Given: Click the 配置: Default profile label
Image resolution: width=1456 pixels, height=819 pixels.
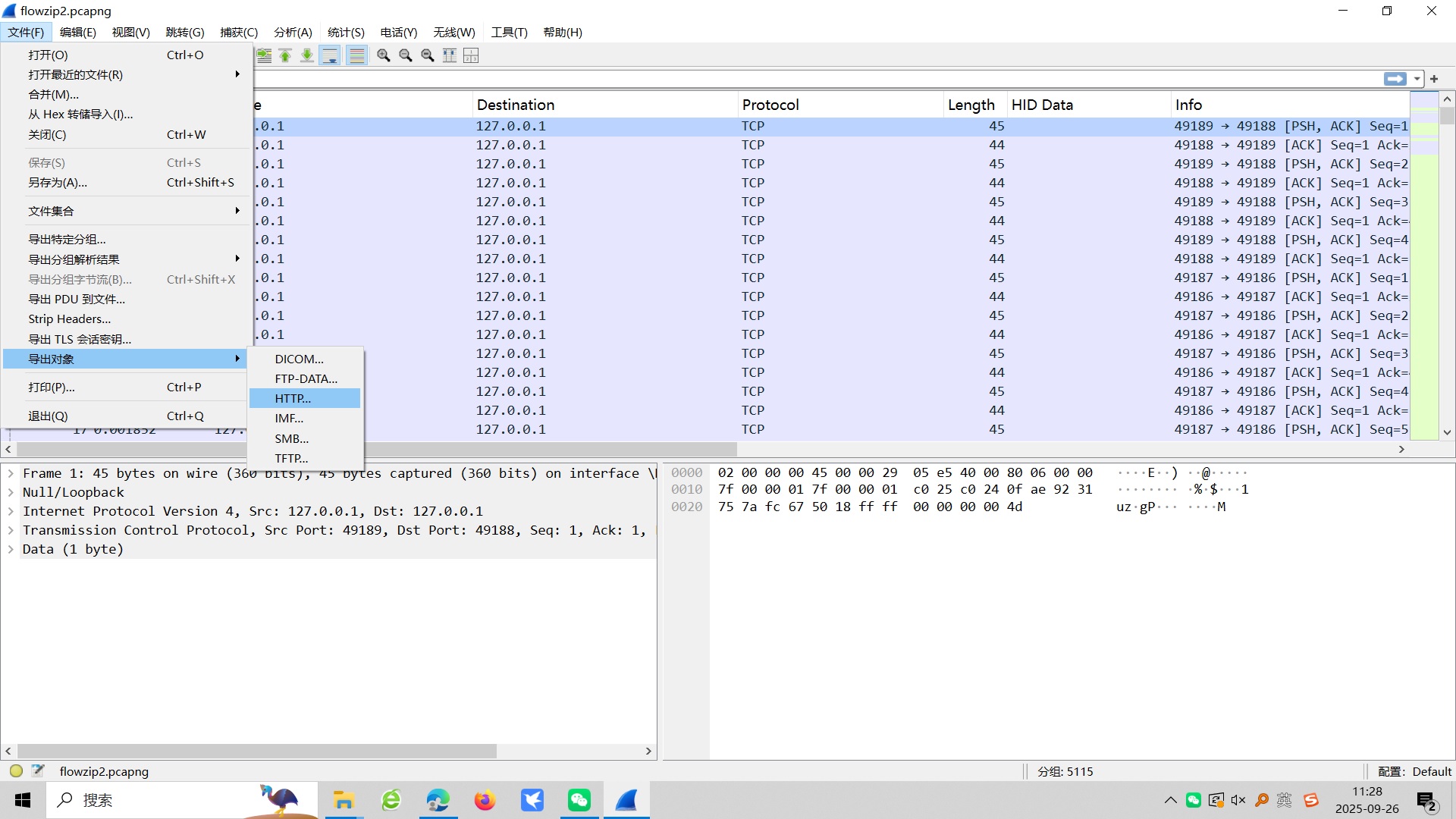Looking at the screenshot, I should tap(1414, 771).
